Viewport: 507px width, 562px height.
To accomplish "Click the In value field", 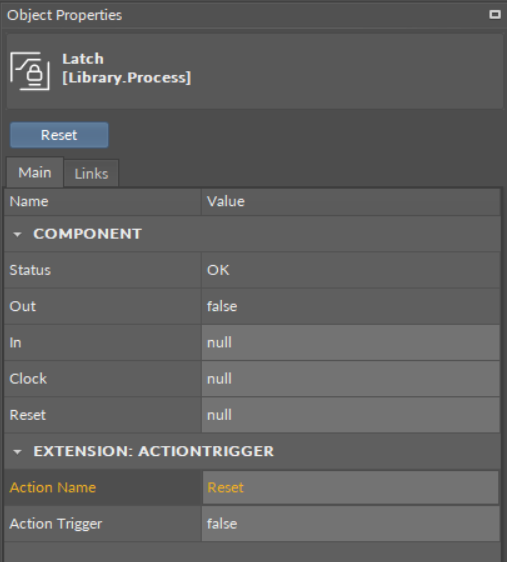I will (351, 343).
